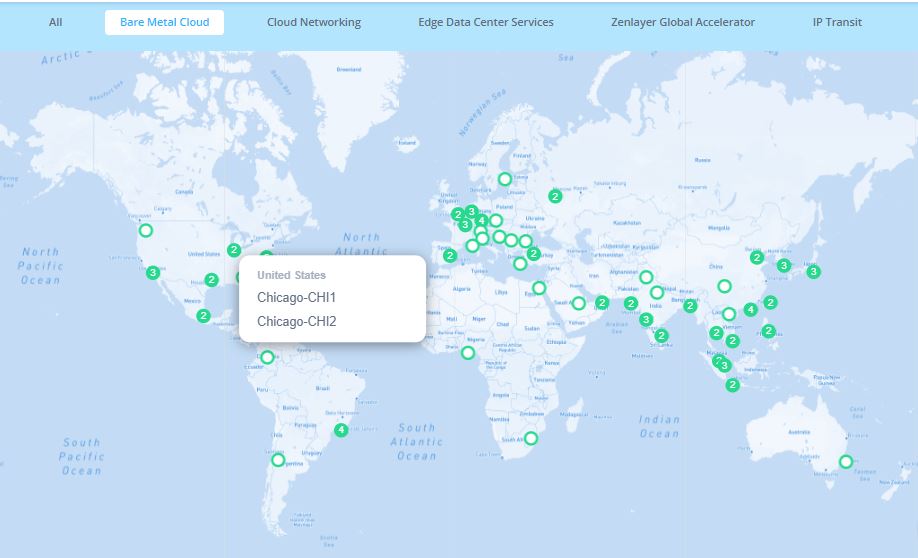Open the Cloud Networking tab
The width and height of the screenshot is (918, 558).
(314, 22)
